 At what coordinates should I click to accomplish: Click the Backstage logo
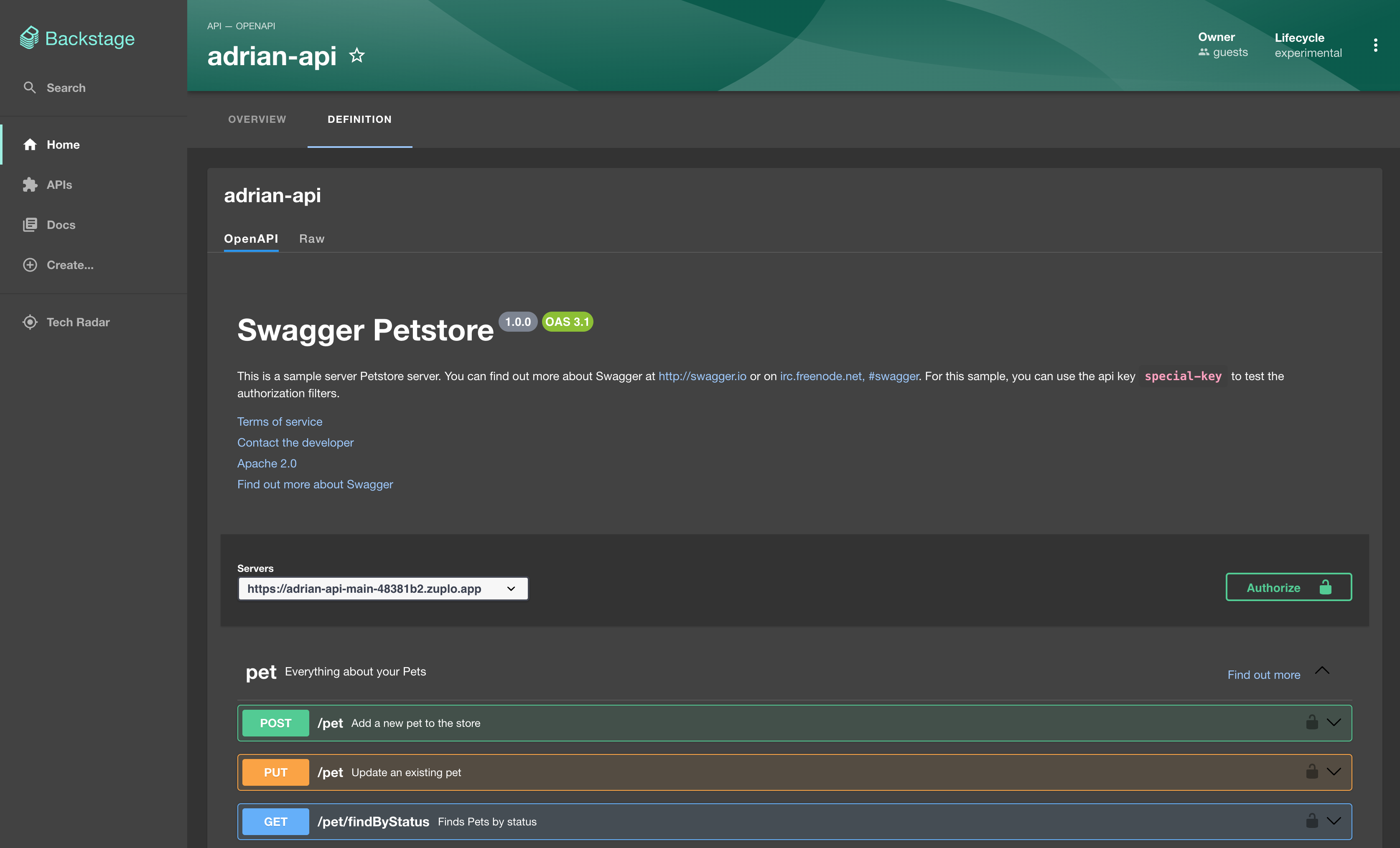point(77,38)
